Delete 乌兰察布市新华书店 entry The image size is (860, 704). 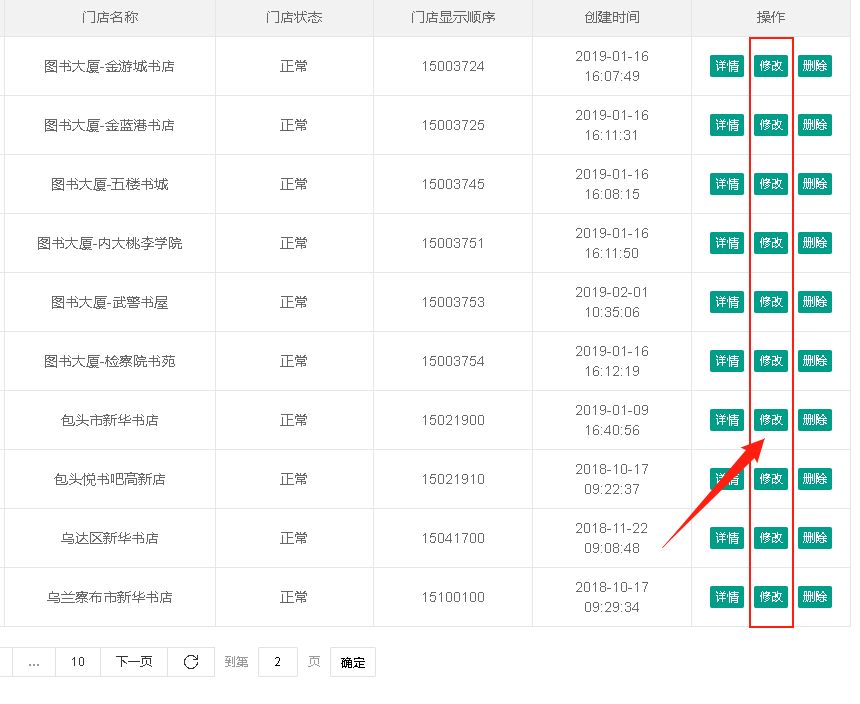(x=815, y=597)
